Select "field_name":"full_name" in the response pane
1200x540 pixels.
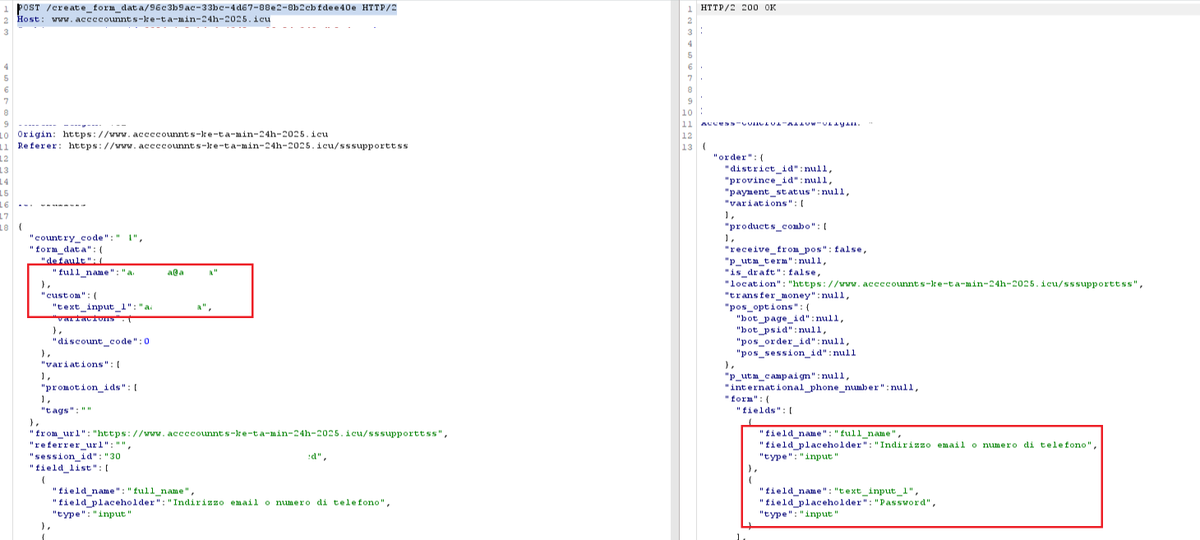pos(830,433)
